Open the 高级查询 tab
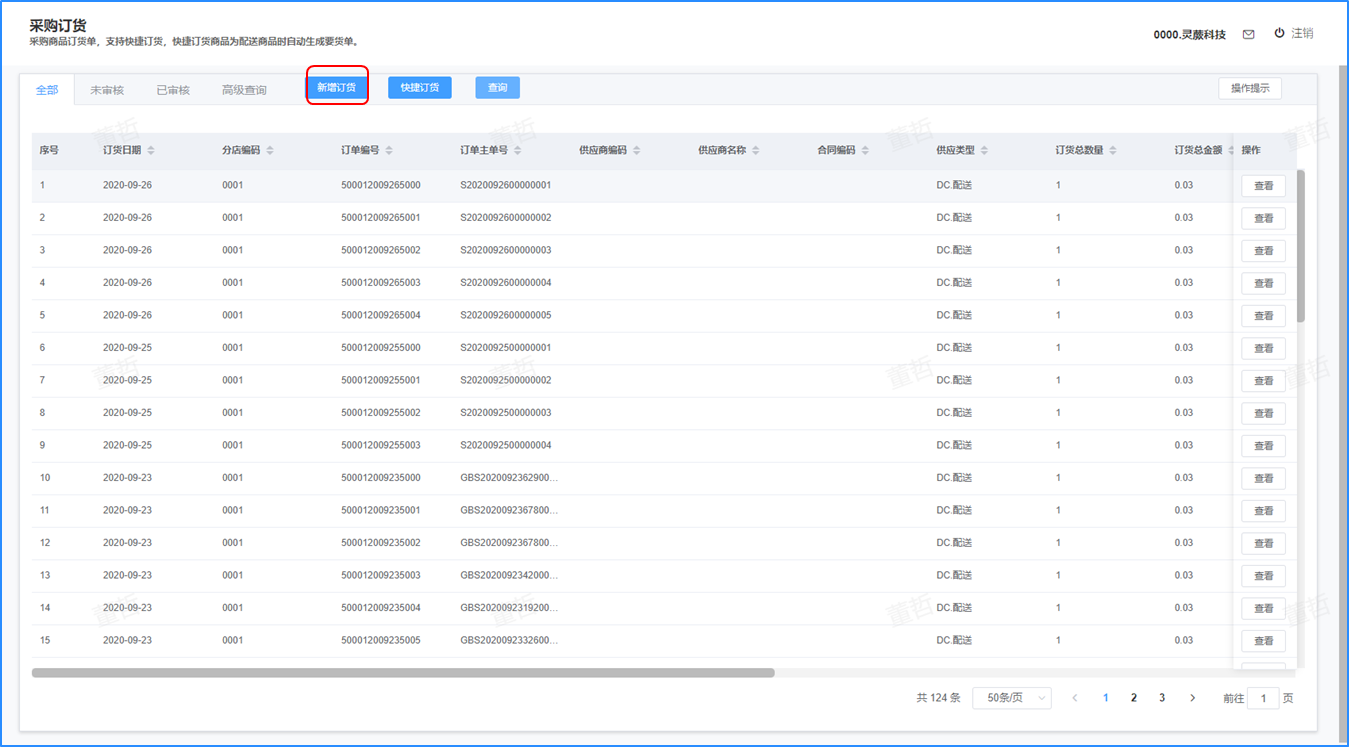This screenshot has width=1349, height=747. click(x=244, y=90)
